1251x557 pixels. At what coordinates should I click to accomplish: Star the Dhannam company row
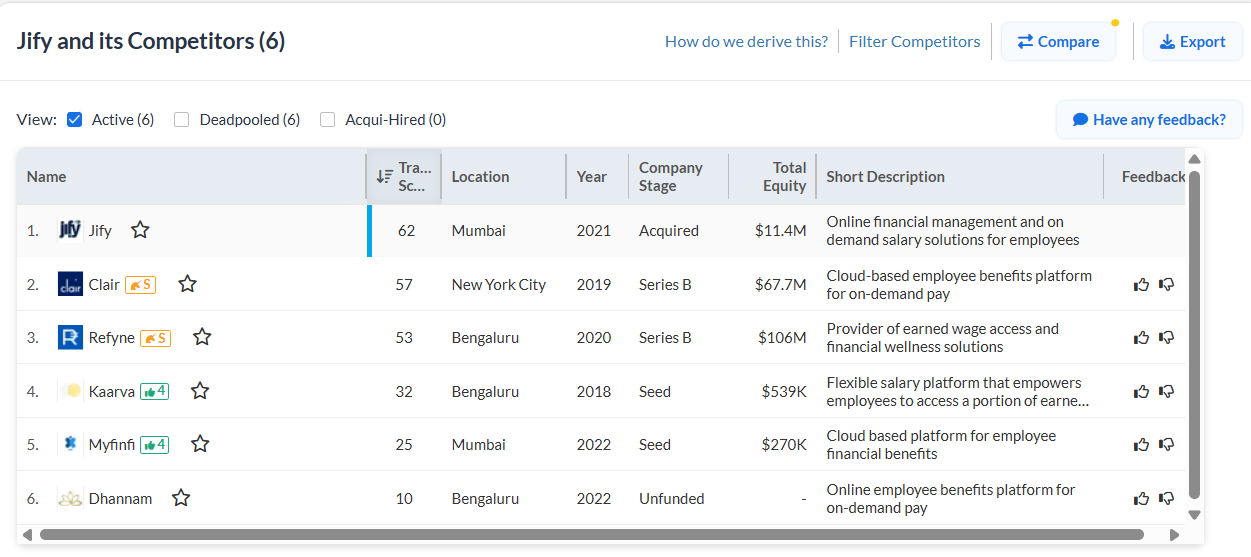click(181, 498)
